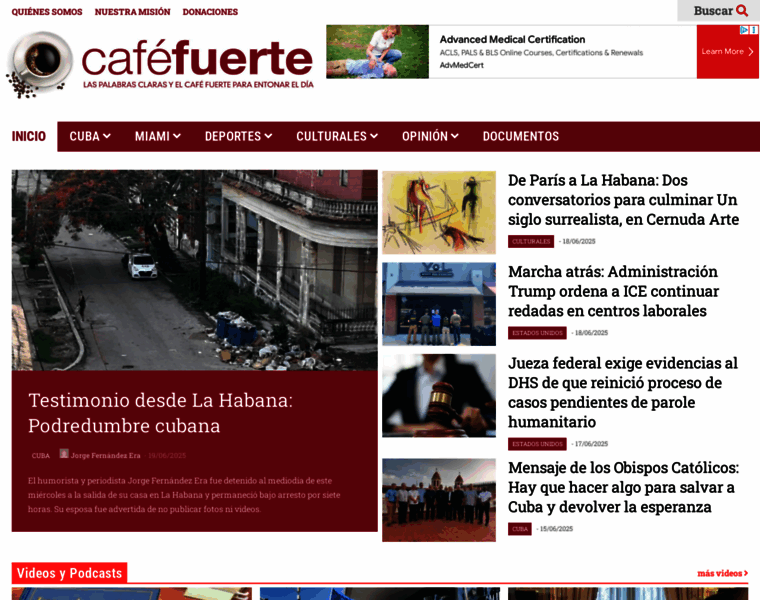Open the AdChoices info icon
Screen dimensions: 760x600
click(744, 30)
